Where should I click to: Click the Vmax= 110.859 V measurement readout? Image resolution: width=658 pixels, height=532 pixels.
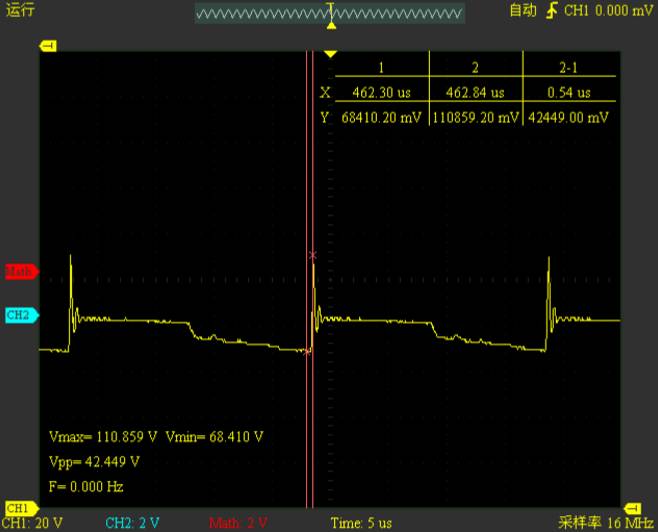102,437
